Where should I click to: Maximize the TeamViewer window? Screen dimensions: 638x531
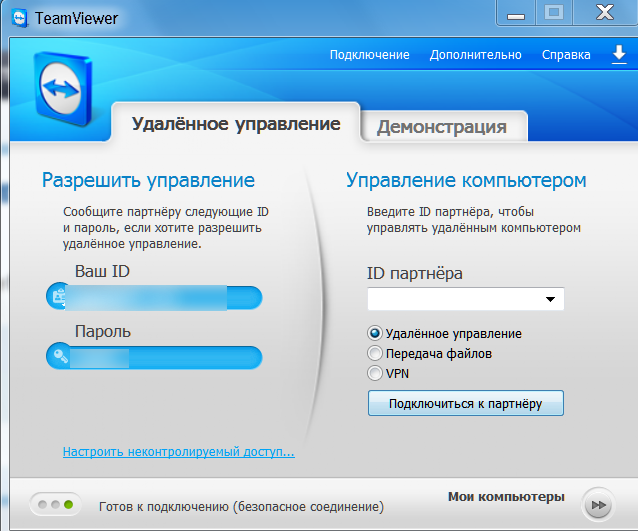[554, 13]
